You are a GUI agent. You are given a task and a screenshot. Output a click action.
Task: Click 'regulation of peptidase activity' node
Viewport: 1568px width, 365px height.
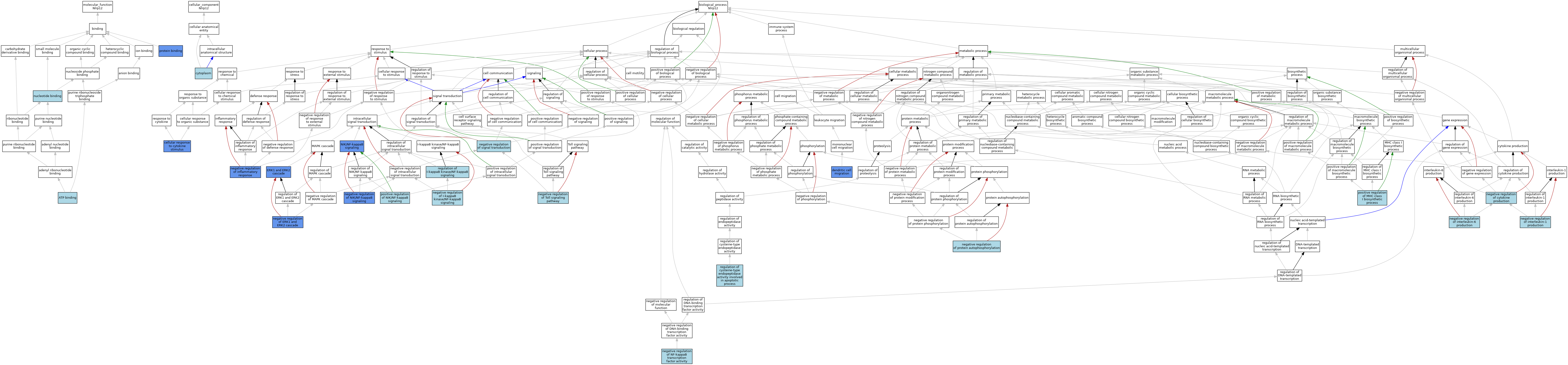(x=730, y=197)
